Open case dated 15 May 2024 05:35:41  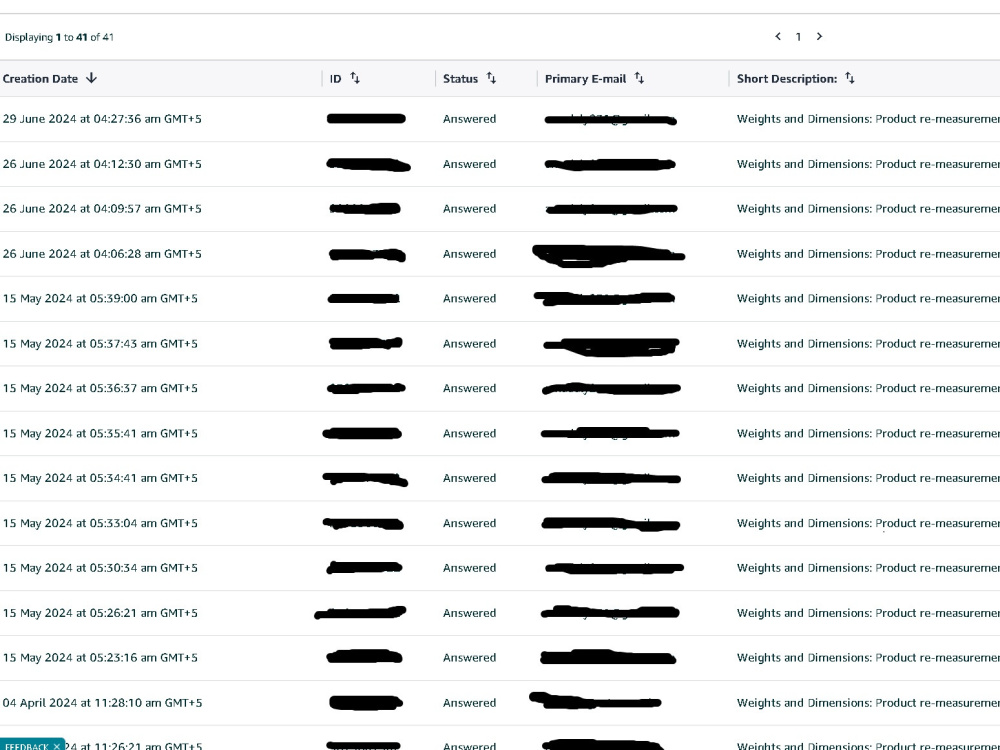pos(100,434)
